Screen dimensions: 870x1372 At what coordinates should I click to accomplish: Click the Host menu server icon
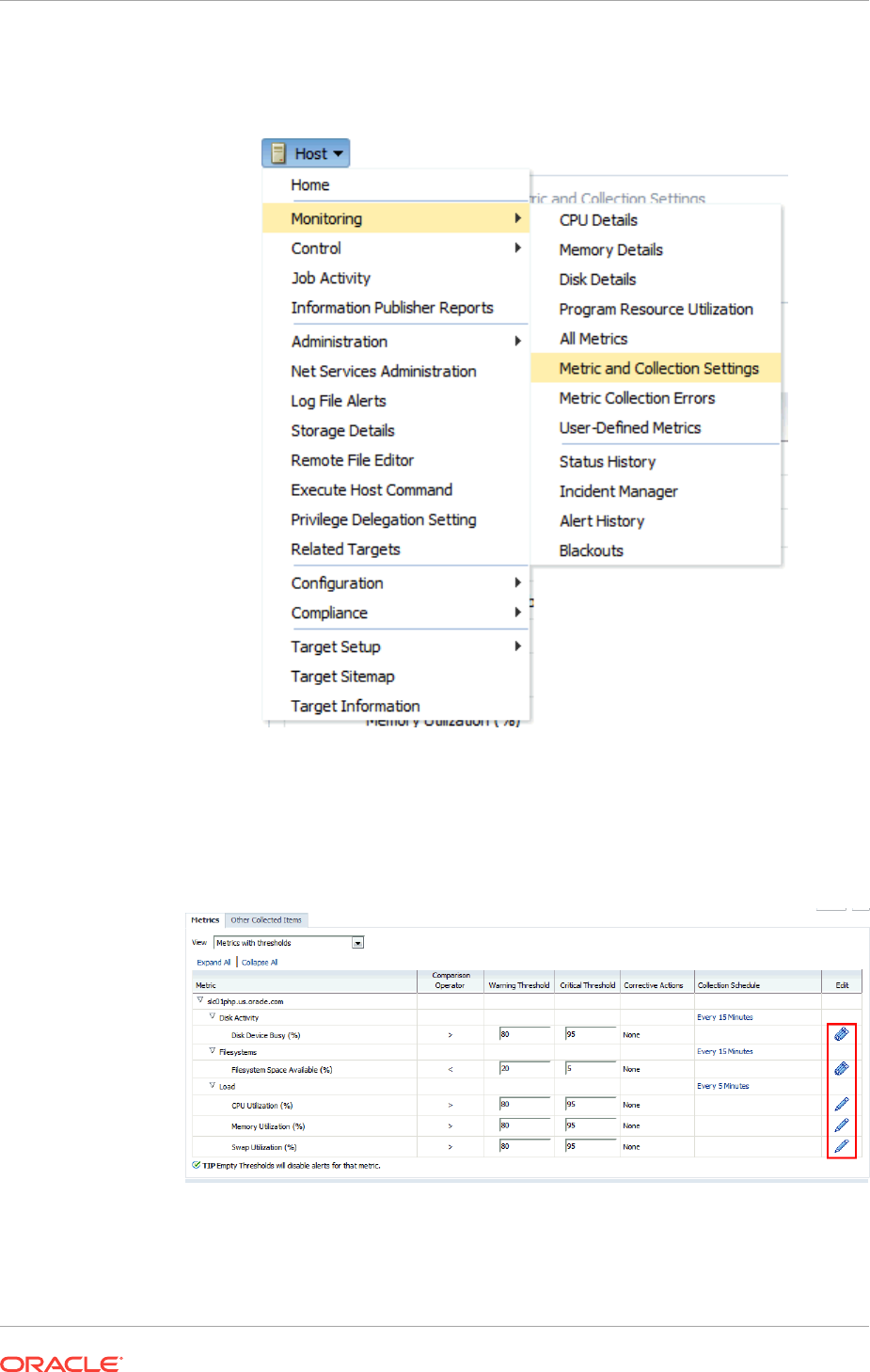coord(278,153)
